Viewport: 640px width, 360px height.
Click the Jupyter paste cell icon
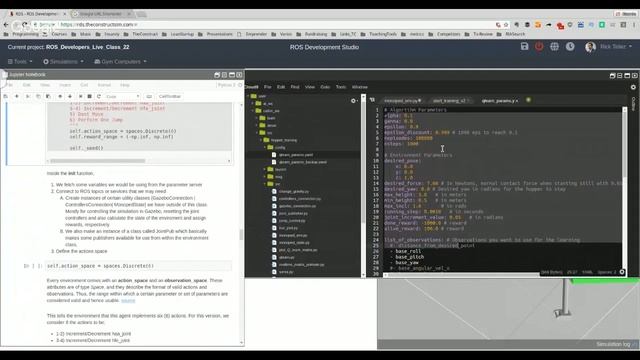[48, 96]
